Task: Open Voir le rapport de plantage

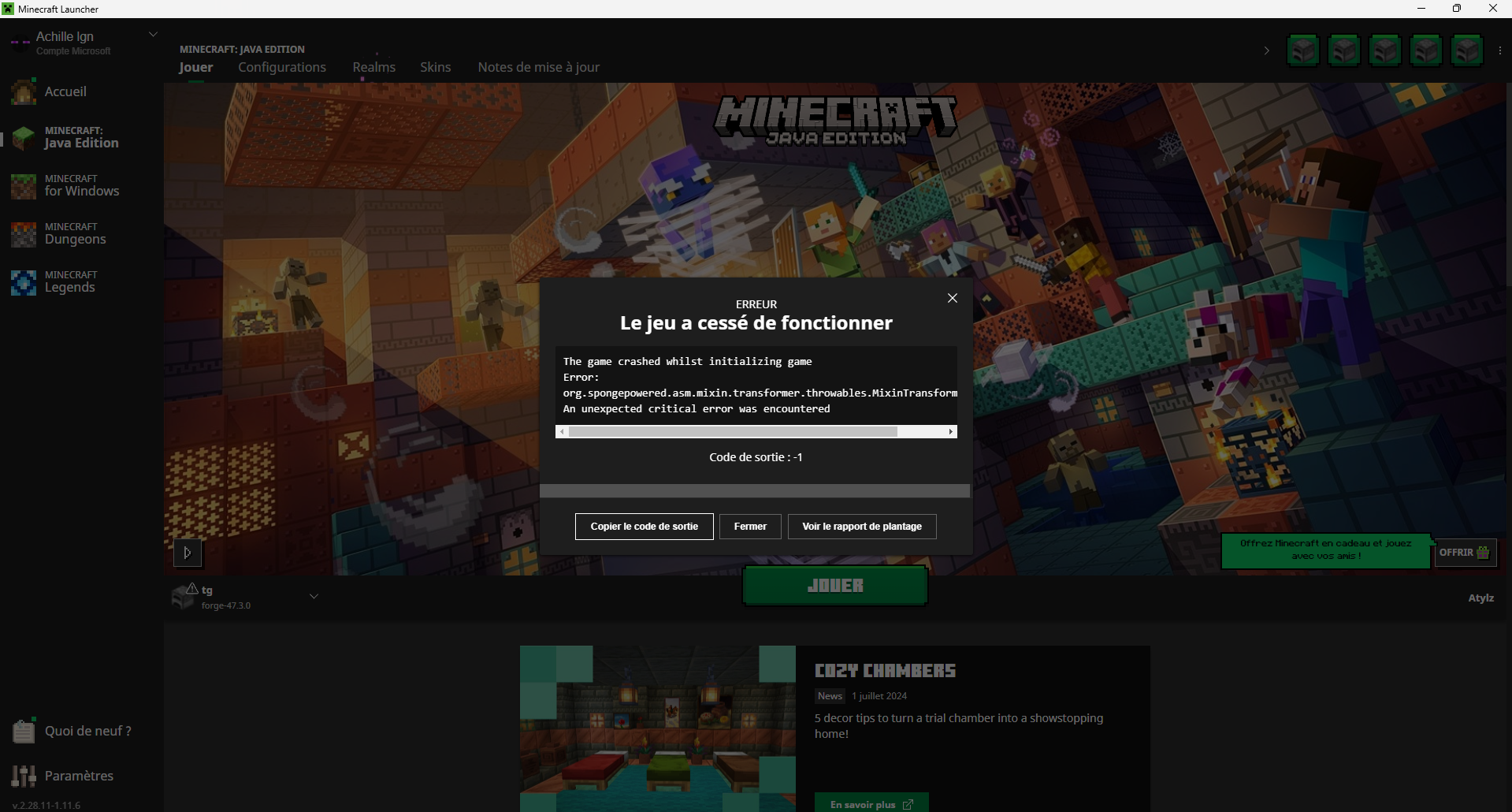Action: [x=862, y=527]
